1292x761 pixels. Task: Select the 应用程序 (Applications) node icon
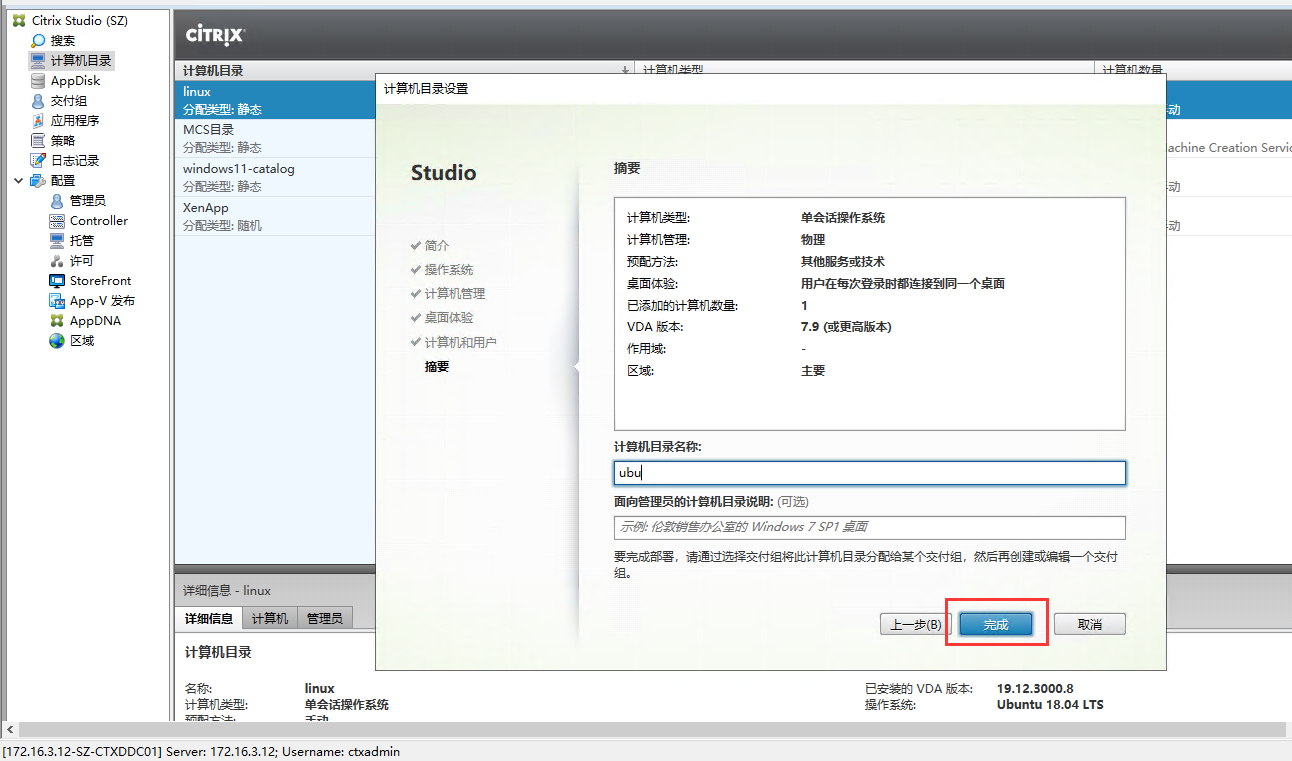click(37, 120)
